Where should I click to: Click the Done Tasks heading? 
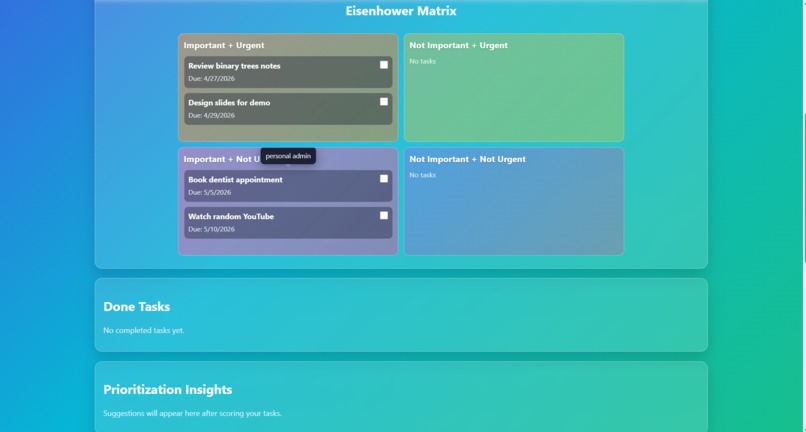pyautogui.click(x=137, y=307)
